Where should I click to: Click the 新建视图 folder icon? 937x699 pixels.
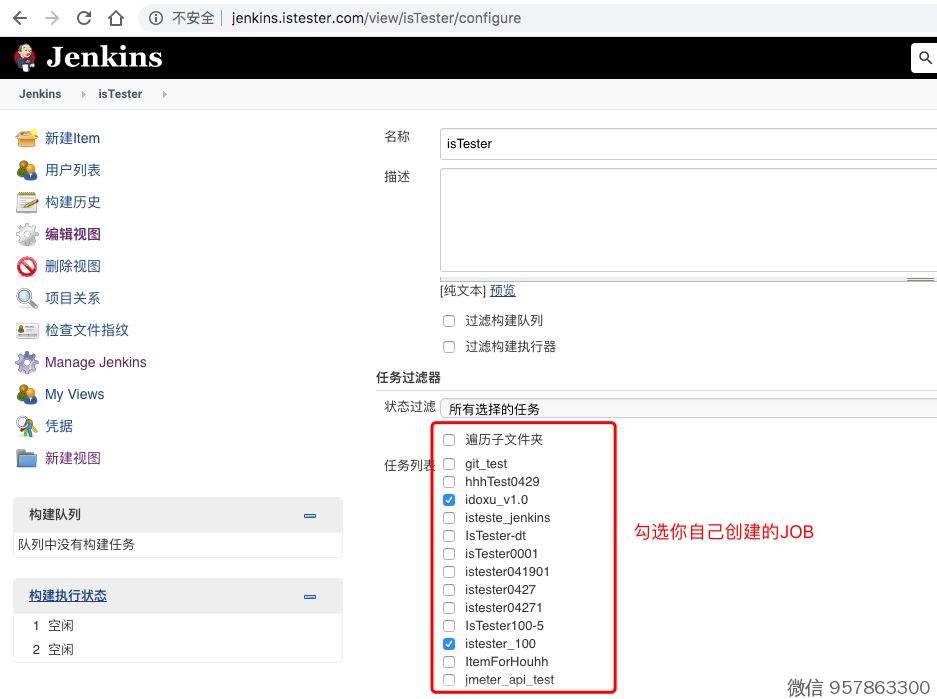(x=27, y=458)
